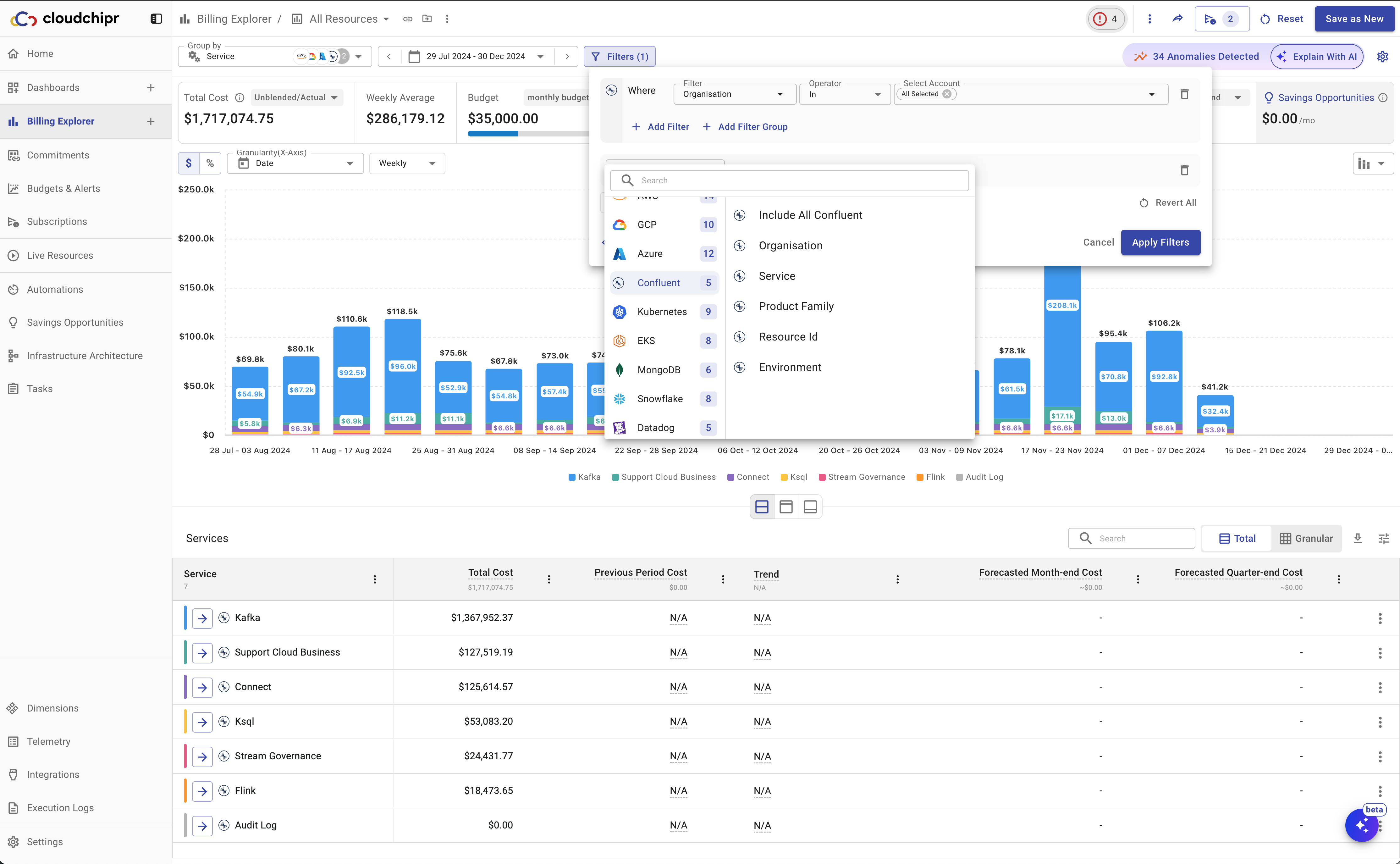
Task: Open Kafka service drill-down arrow
Action: 202,618
